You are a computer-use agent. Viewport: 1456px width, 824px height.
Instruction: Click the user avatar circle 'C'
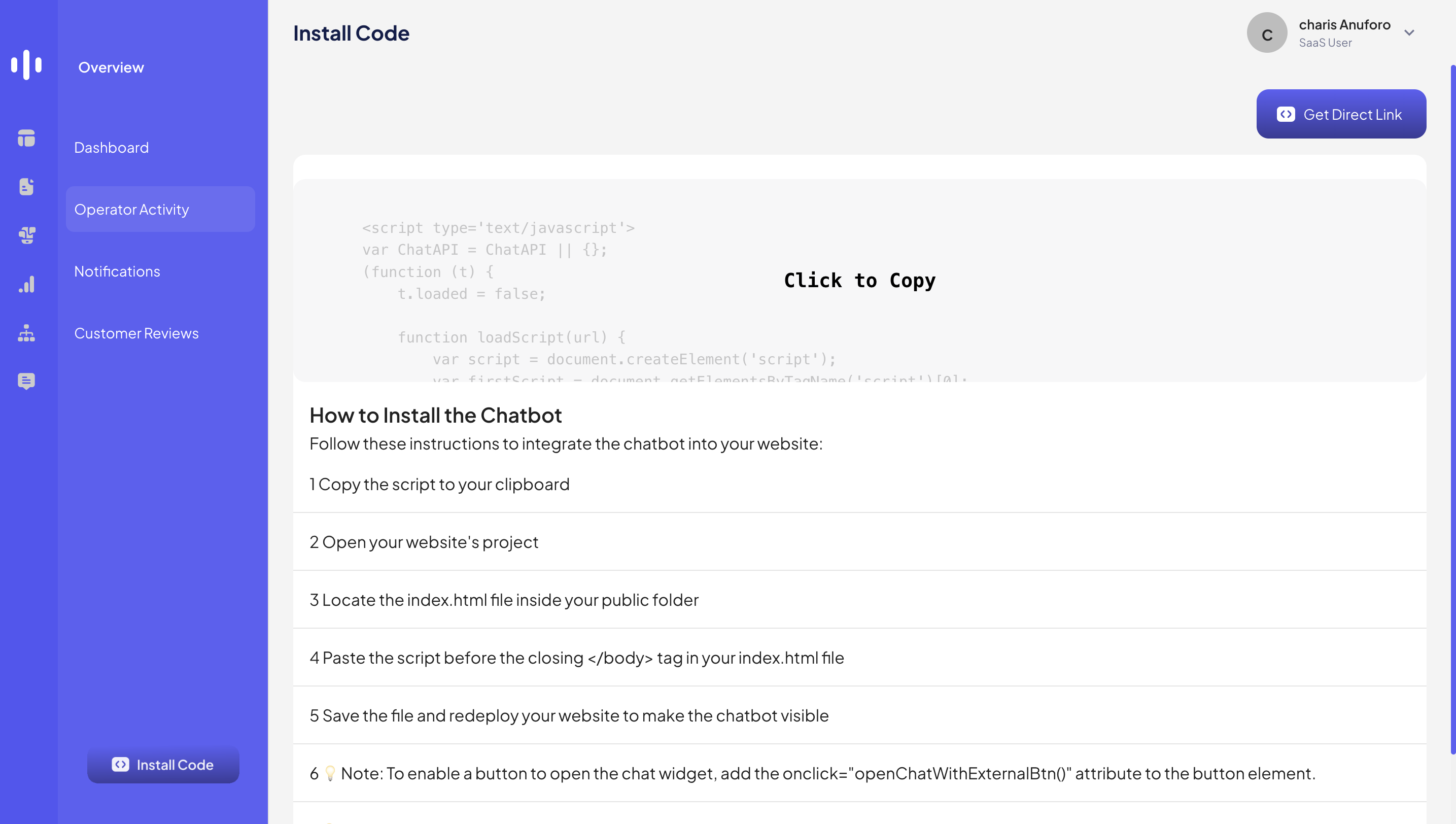(x=1266, y=33)
